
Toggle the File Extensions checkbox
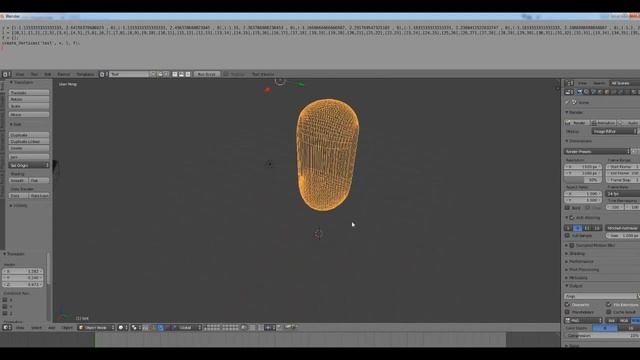(609, 304)
